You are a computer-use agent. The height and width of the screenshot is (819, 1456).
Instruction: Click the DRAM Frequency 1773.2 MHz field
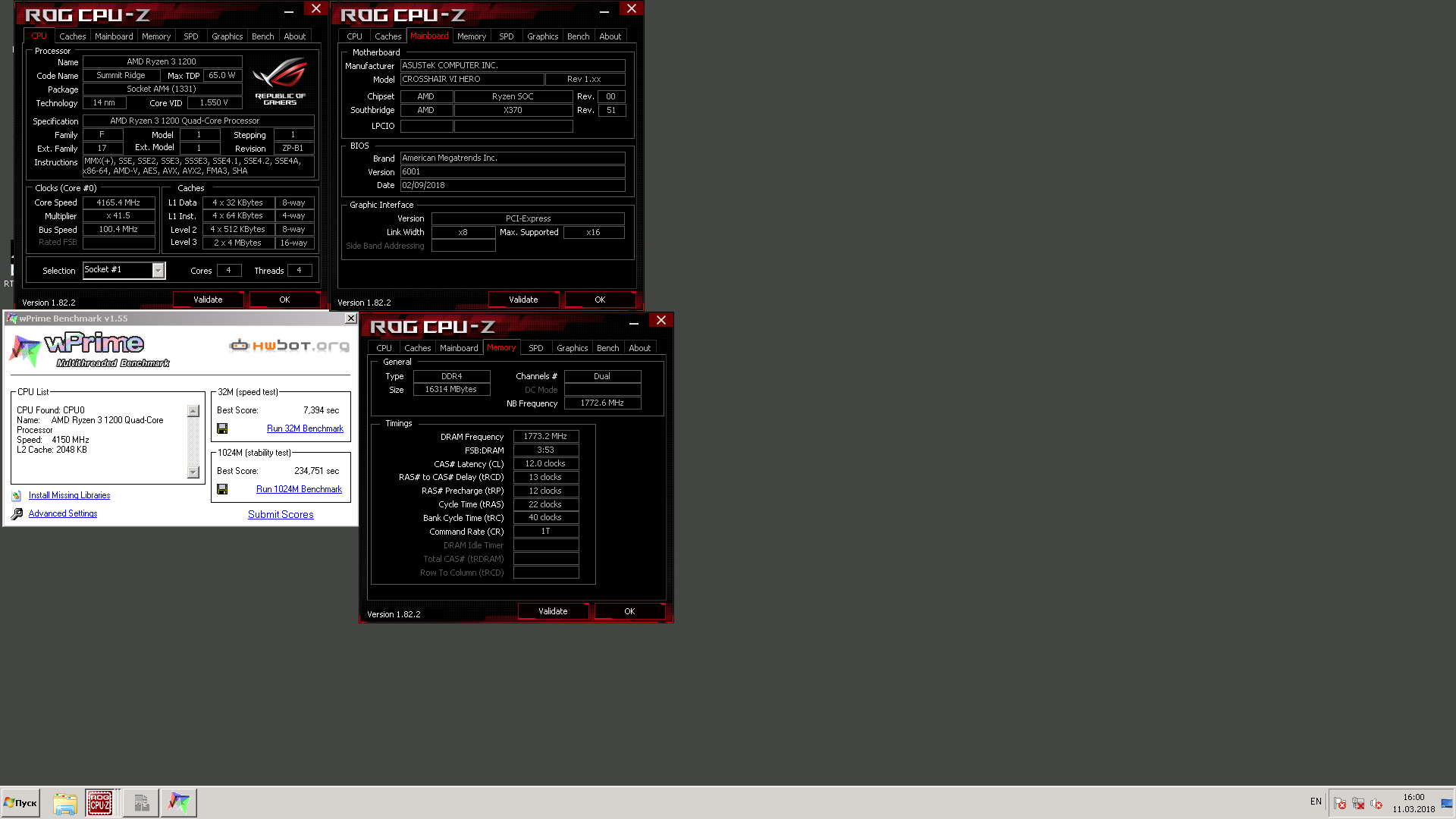(546, 436)
